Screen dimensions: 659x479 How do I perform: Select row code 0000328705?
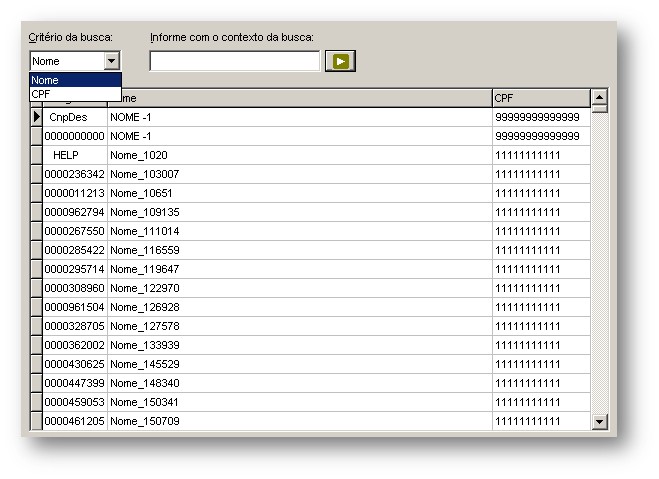[x=75, y=326]
